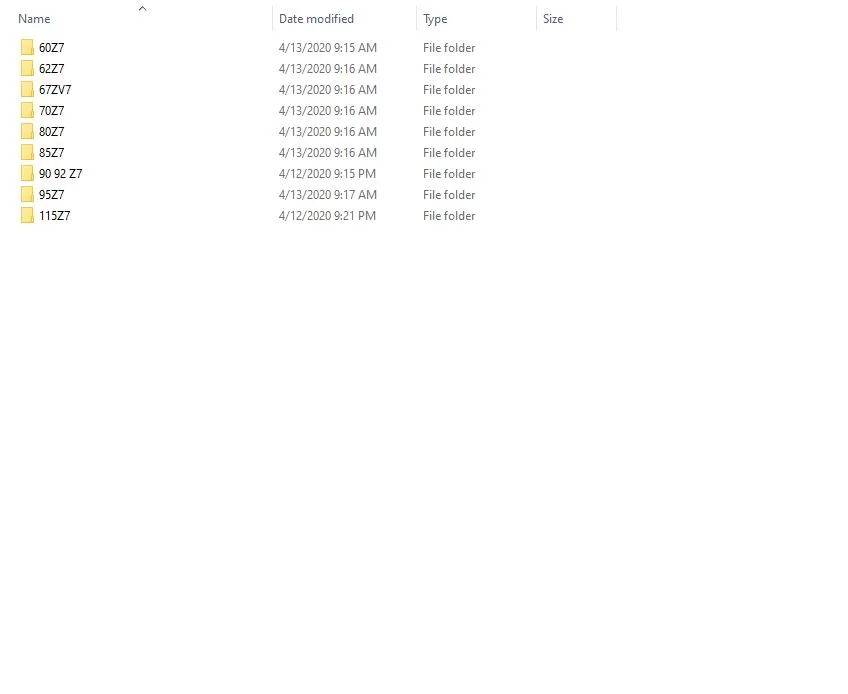Select the 115Z7 folder icon
This screenshot has width=848, height=694.
tap(27, 216)
